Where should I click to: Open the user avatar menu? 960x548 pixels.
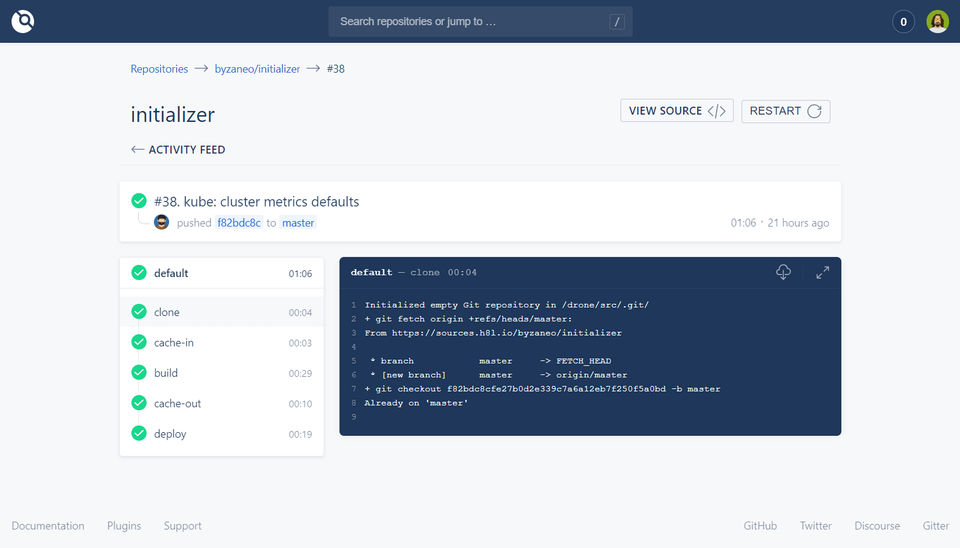pyautogui.click(x=937, y=21)
